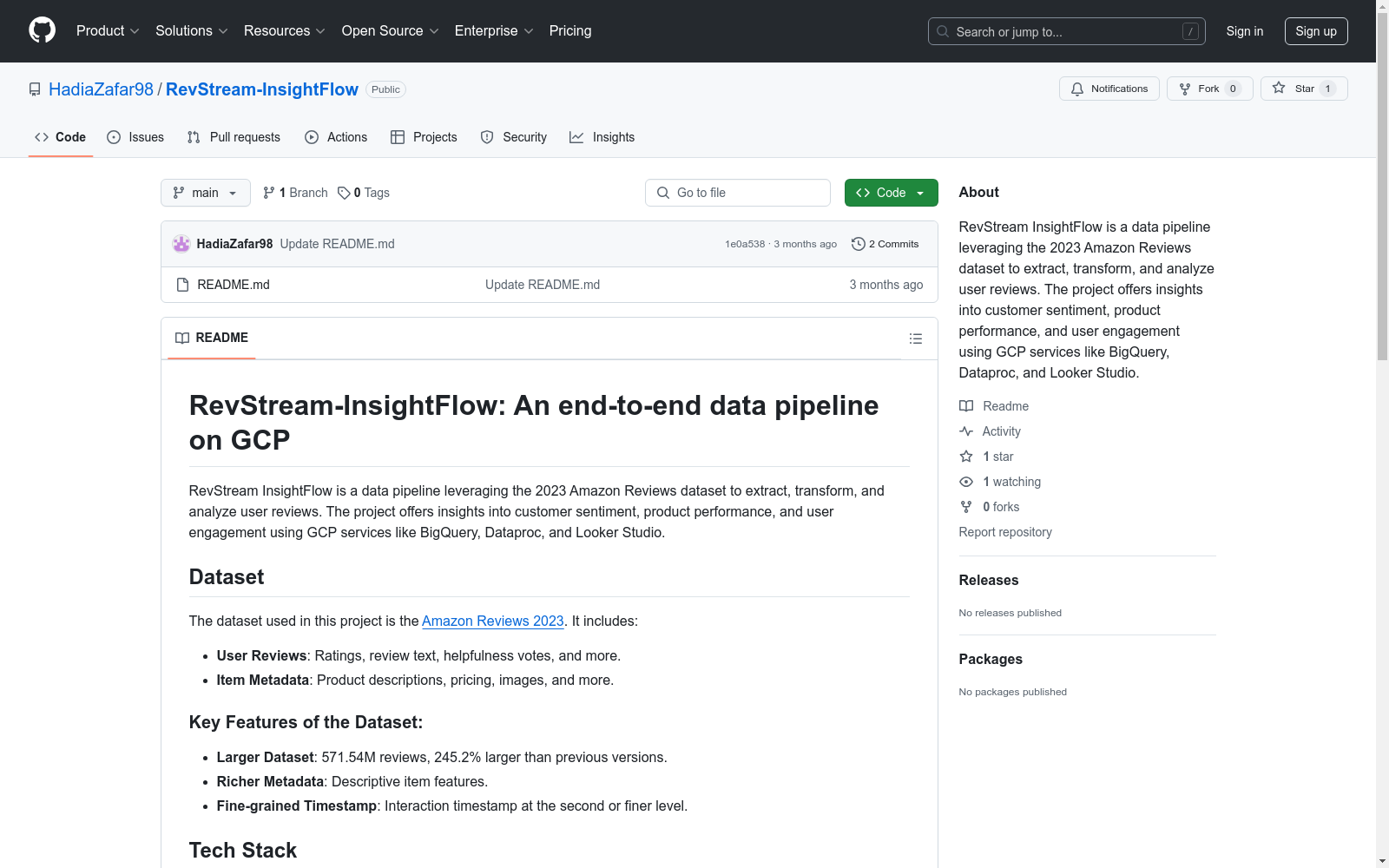Screen dimensions: 1389x868
Task: Open the README outline list icon
Action: [x=915, y=339]
